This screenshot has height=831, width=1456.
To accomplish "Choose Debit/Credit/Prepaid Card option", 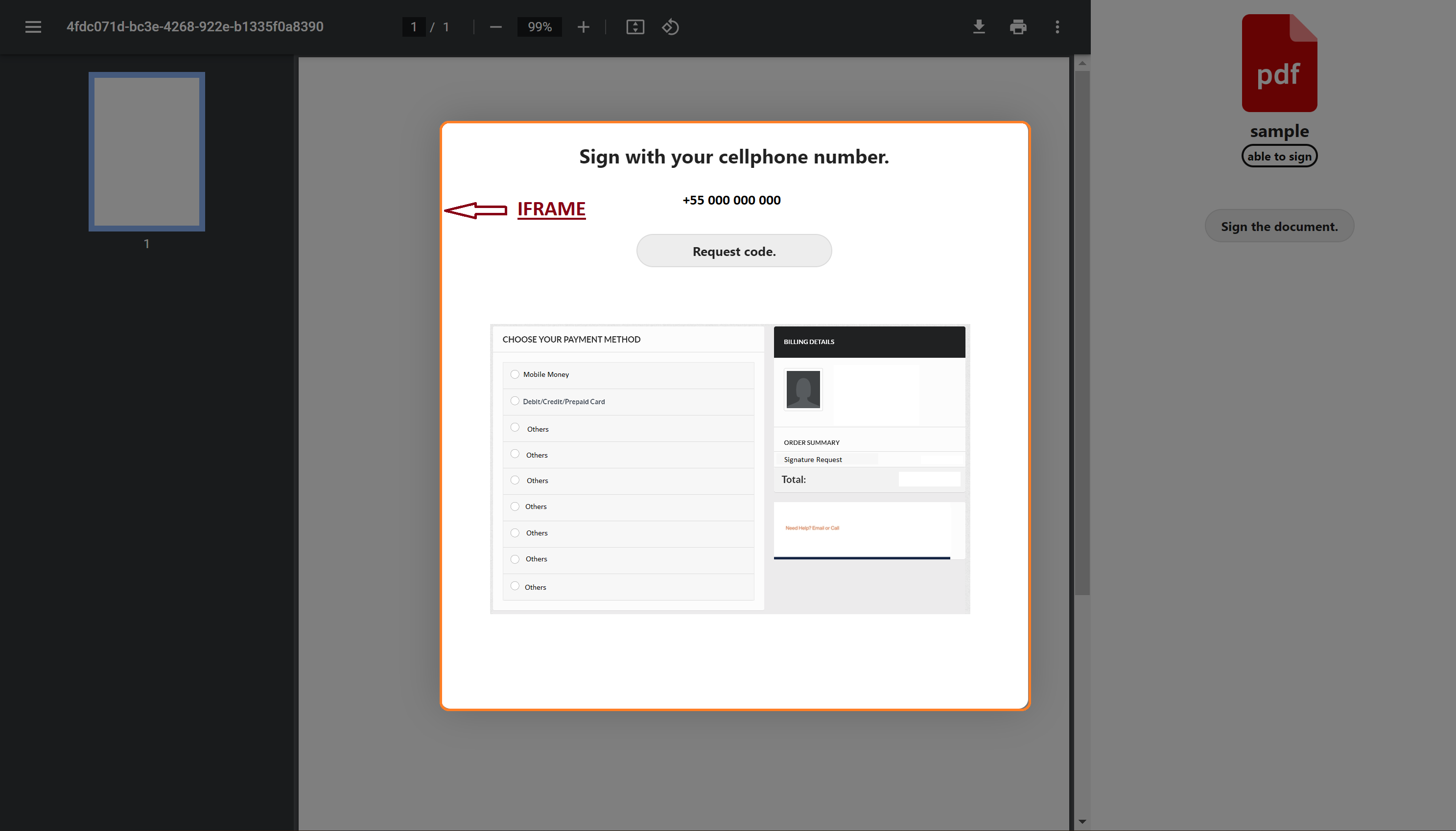I will point(514,401).
